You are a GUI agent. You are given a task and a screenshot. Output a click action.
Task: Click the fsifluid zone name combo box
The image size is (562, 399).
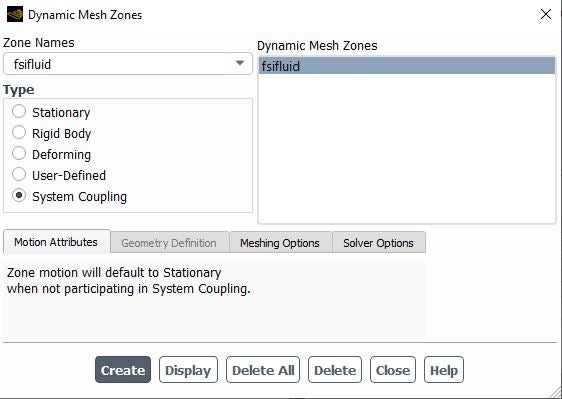click(128, 64)
